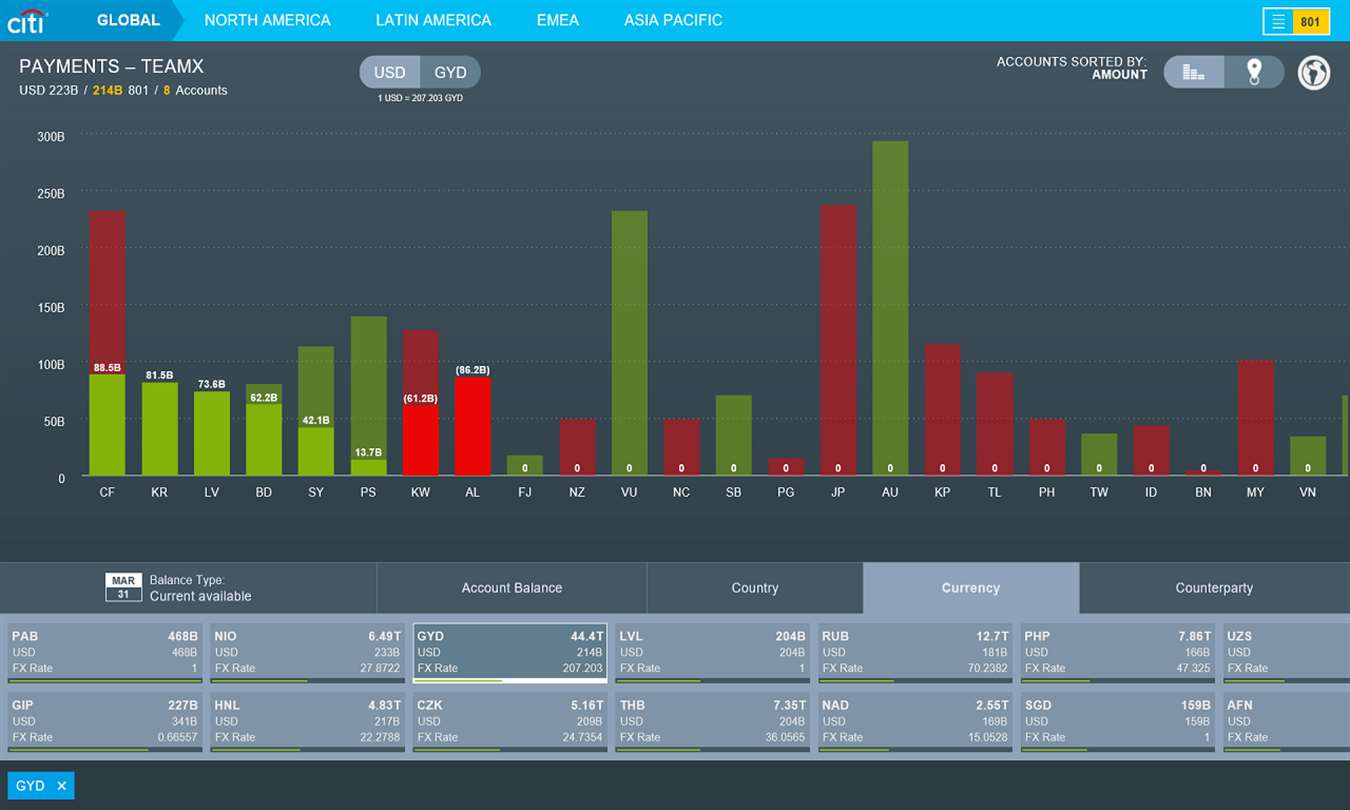Select the PAB currency card
1350x810 pixels.
click(105, 654)
